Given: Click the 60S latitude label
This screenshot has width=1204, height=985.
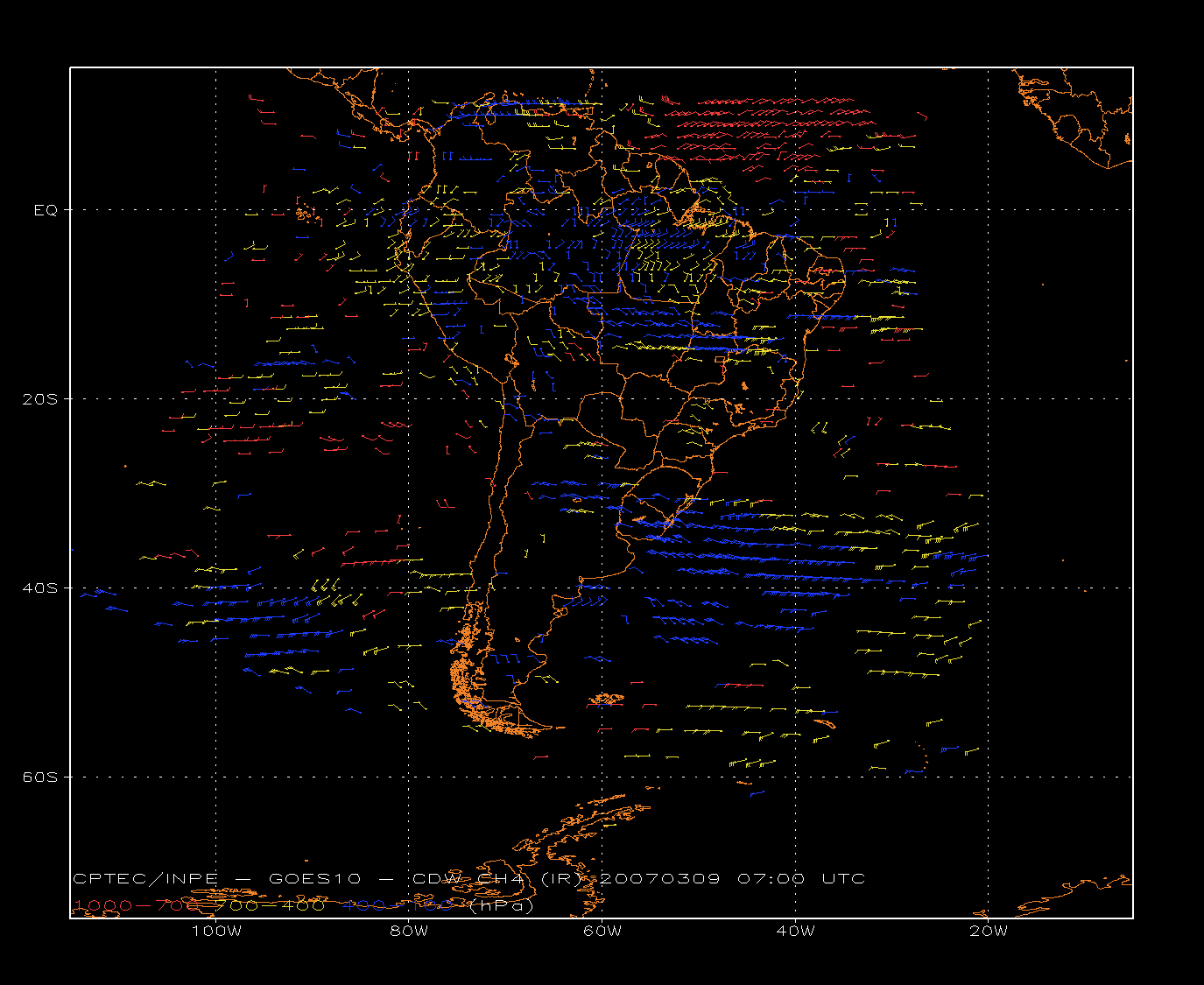Looking at the screenshot, I should (39, 777).
